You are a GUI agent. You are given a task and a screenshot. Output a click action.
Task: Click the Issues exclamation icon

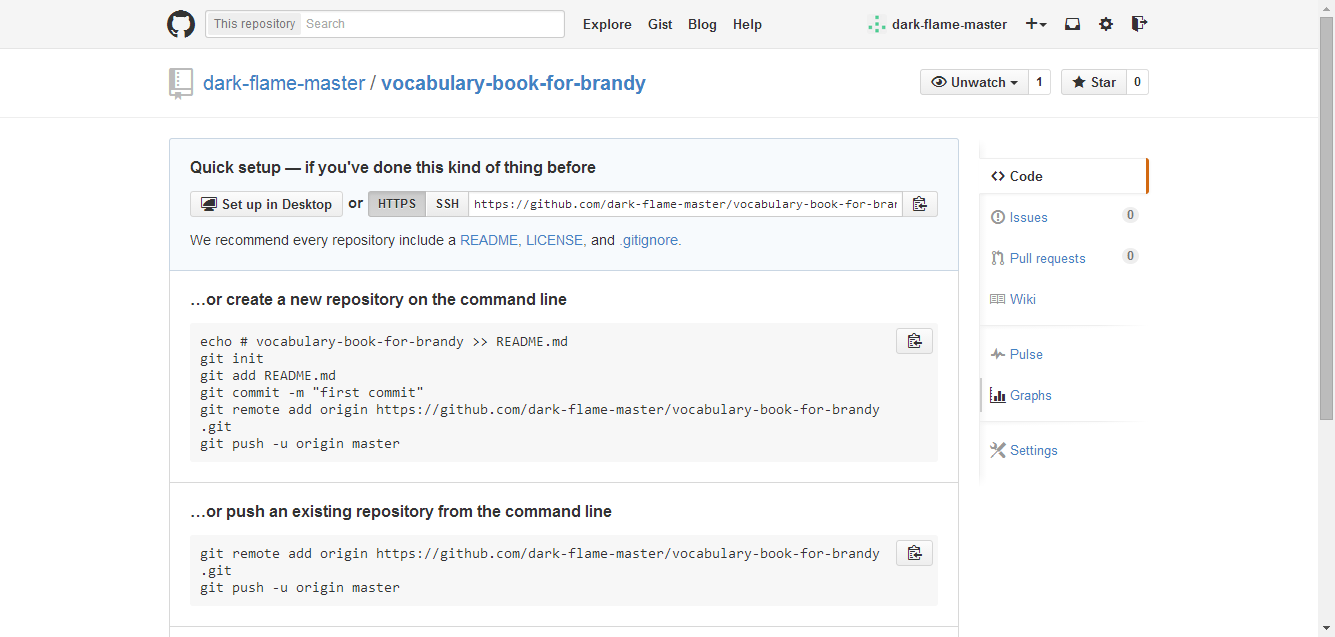(998, 217)
